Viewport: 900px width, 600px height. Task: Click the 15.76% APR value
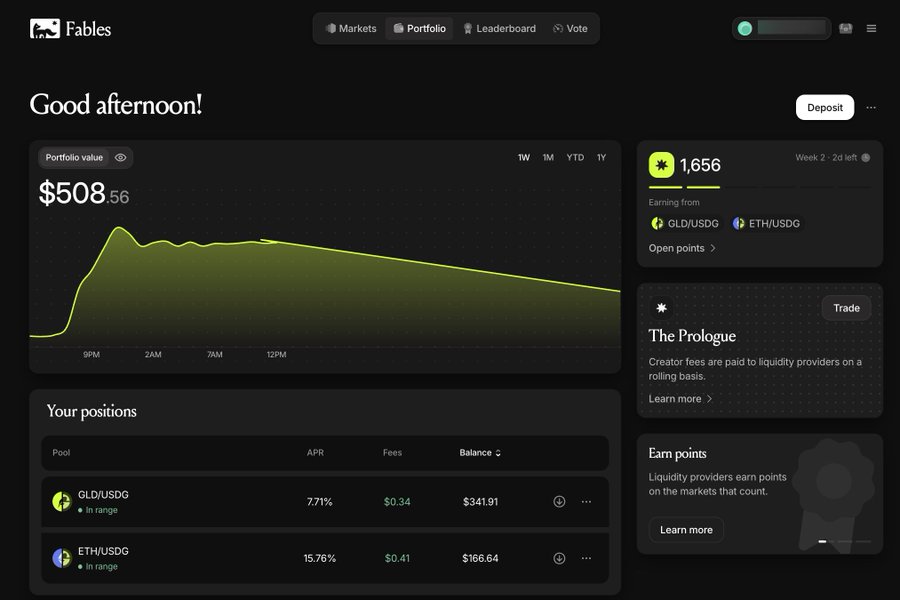point(320,558)
